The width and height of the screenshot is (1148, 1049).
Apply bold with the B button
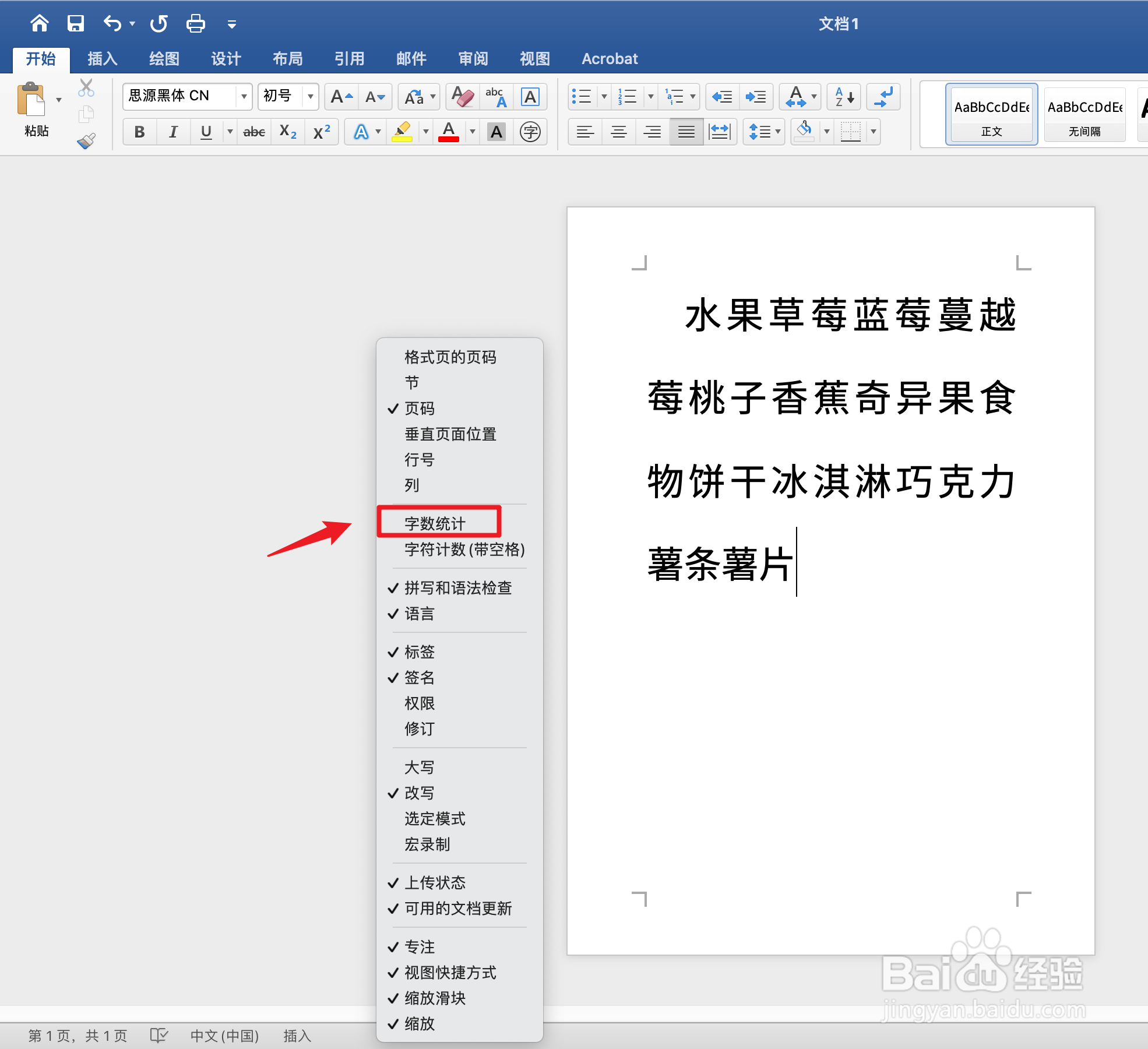[139, 132]
